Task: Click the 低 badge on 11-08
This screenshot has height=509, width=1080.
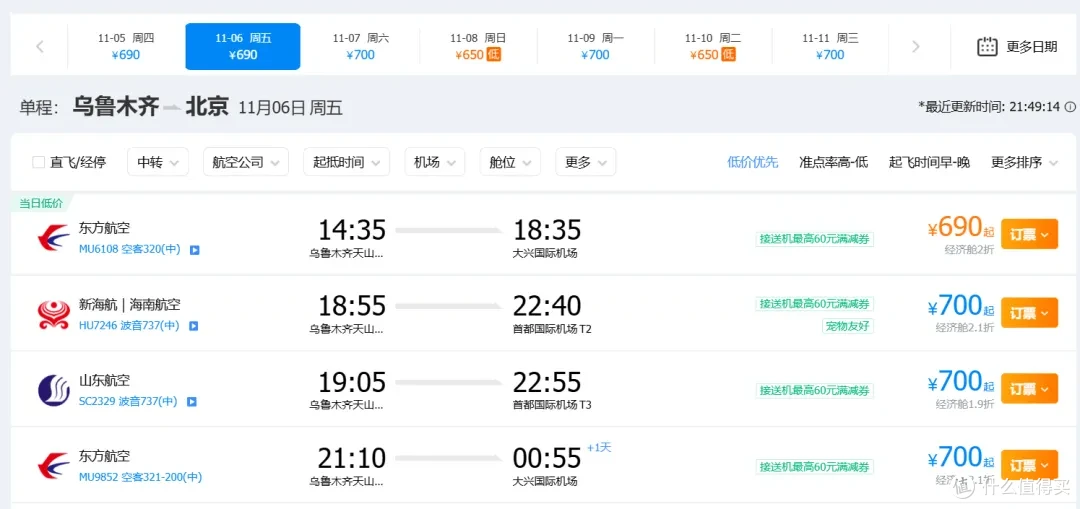Action: [x=494, y=54]
